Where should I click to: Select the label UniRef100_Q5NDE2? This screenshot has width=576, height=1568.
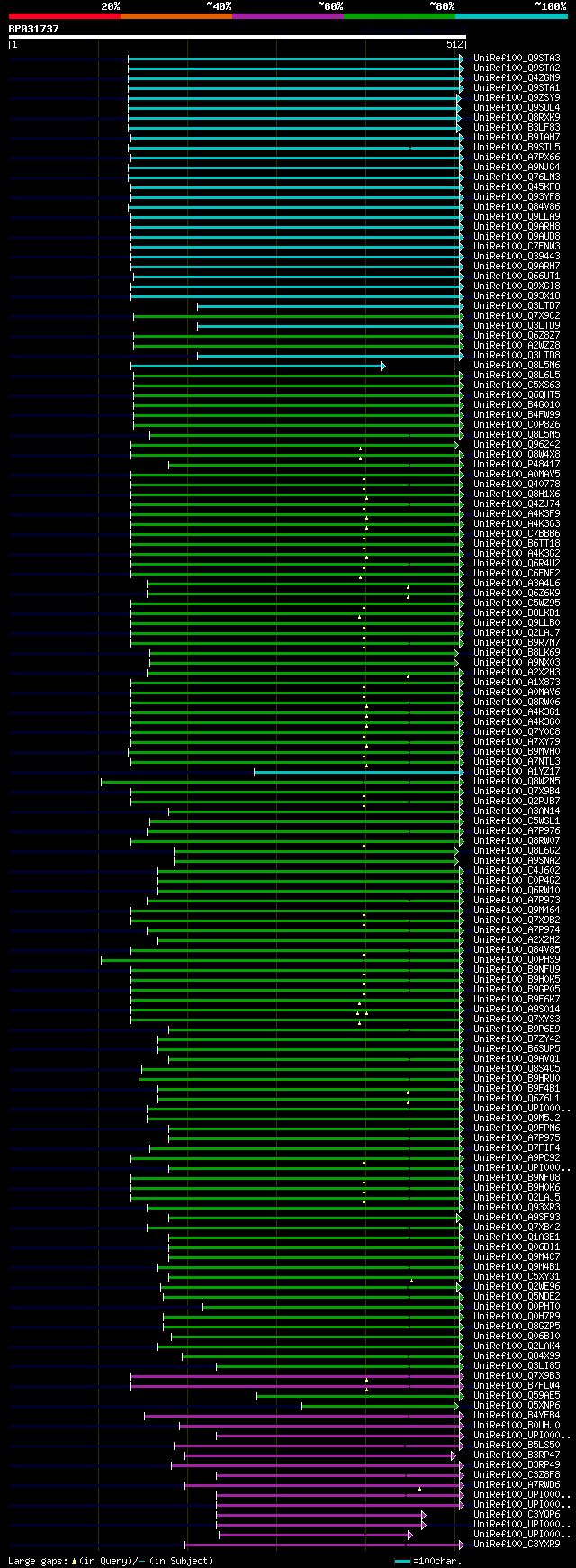coord(517,1297)
